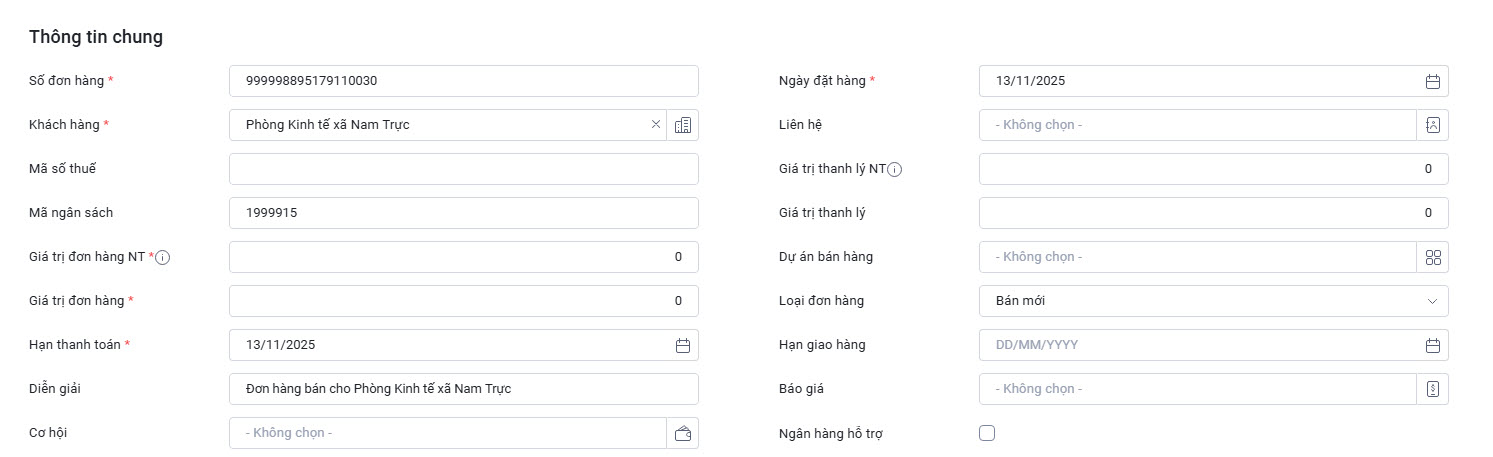Click customer lookup icon beside Khách hàng
The width and height of the screenshot is (1493, 457).
click(683, 125)
